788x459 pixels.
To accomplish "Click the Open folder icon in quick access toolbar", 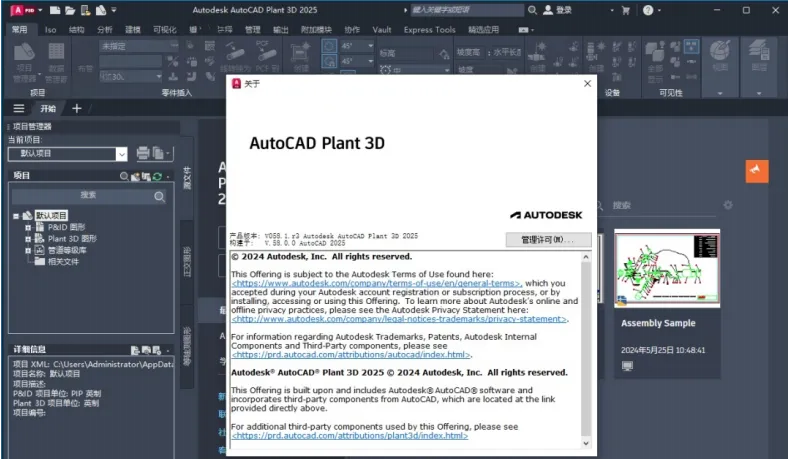I will 70,10.
